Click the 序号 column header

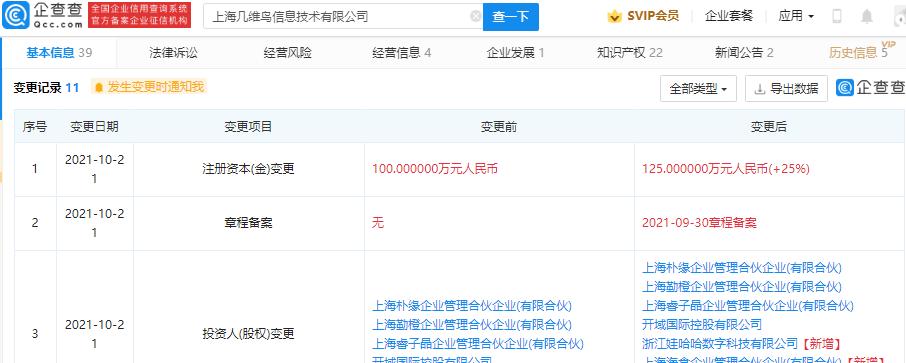click(35, 127)
